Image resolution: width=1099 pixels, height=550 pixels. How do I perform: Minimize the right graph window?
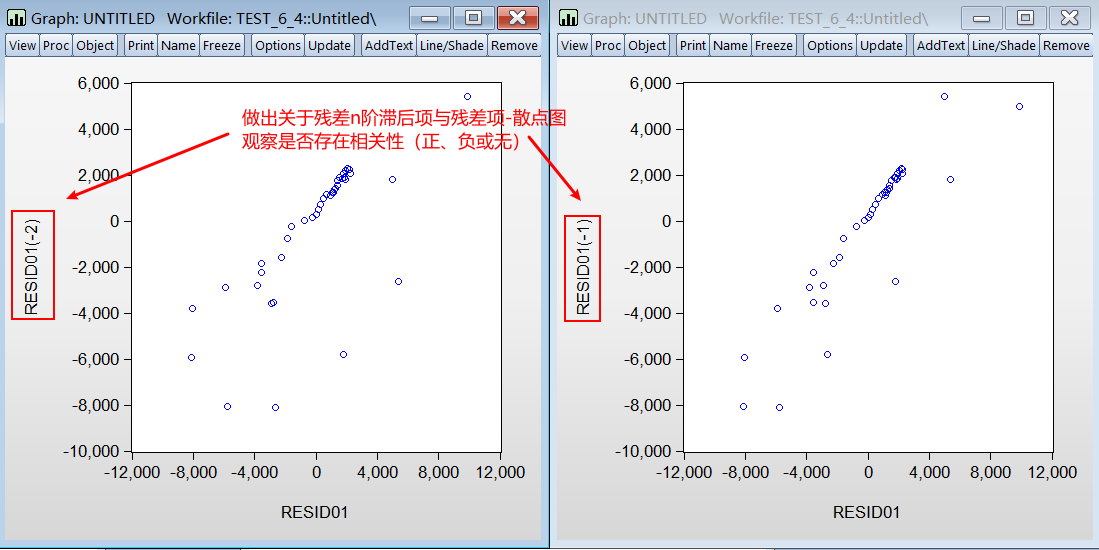tap(982, 18)
